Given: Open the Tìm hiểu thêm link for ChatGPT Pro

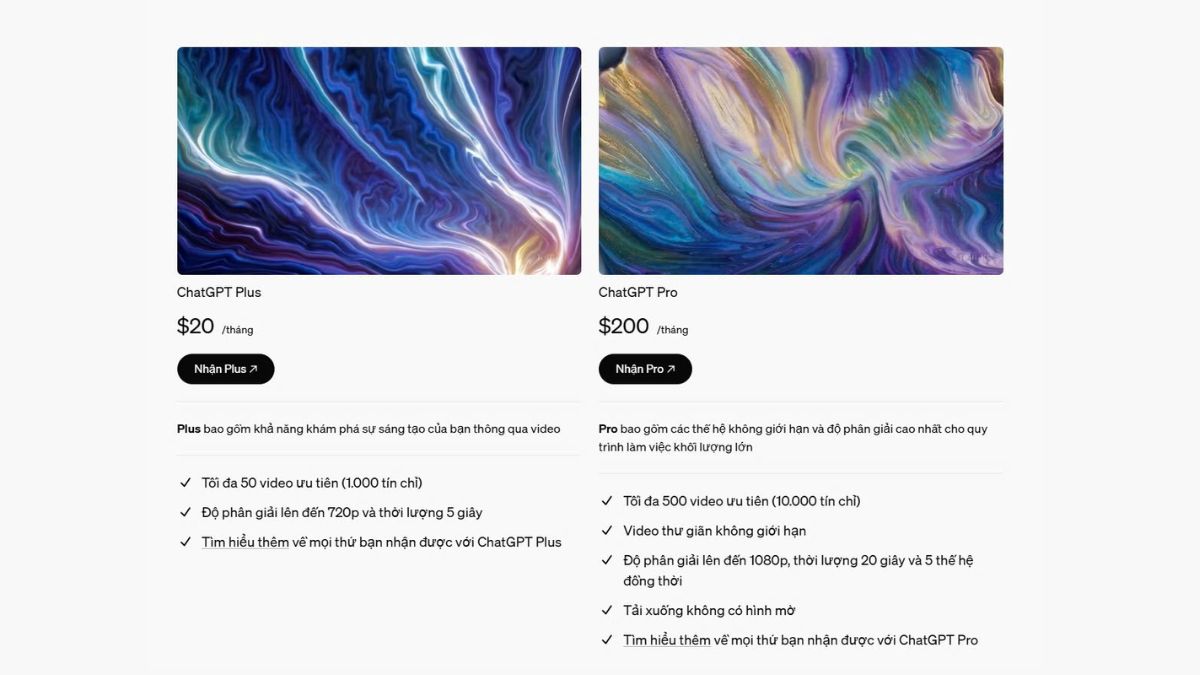Looking at the screenshot, I should (667, 640).
